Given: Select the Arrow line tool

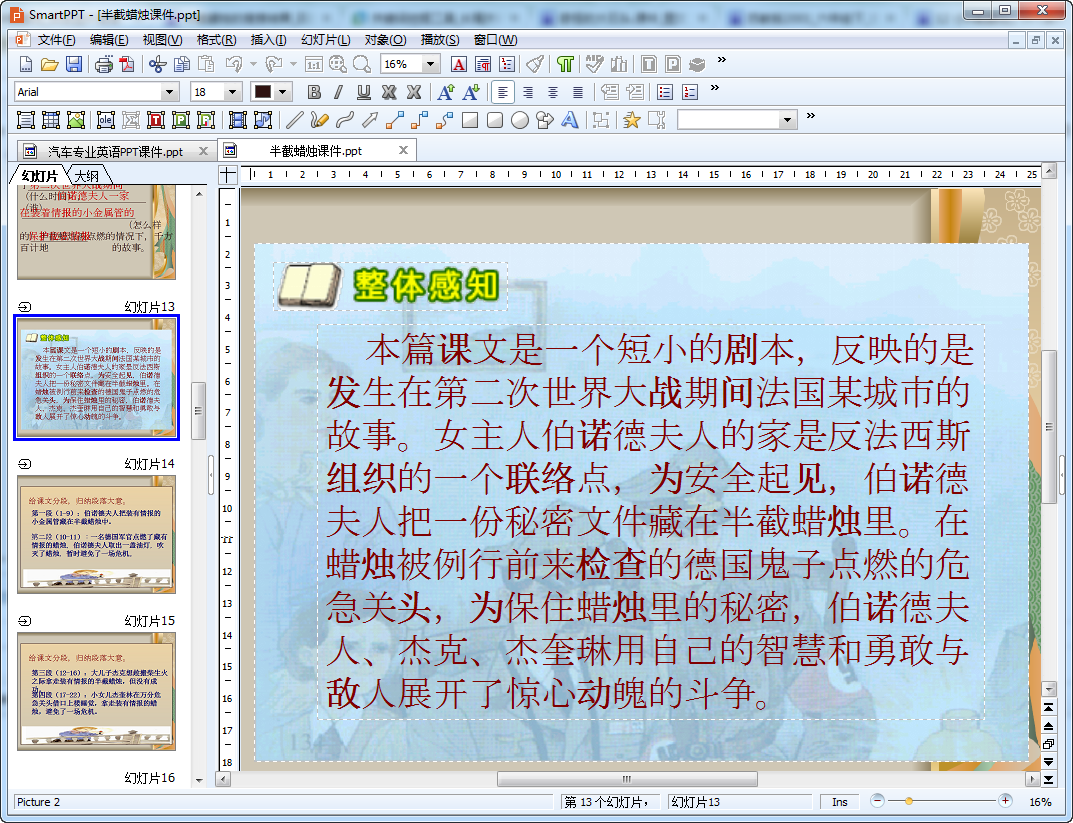Looking at the screenshot, I should 370,120.
